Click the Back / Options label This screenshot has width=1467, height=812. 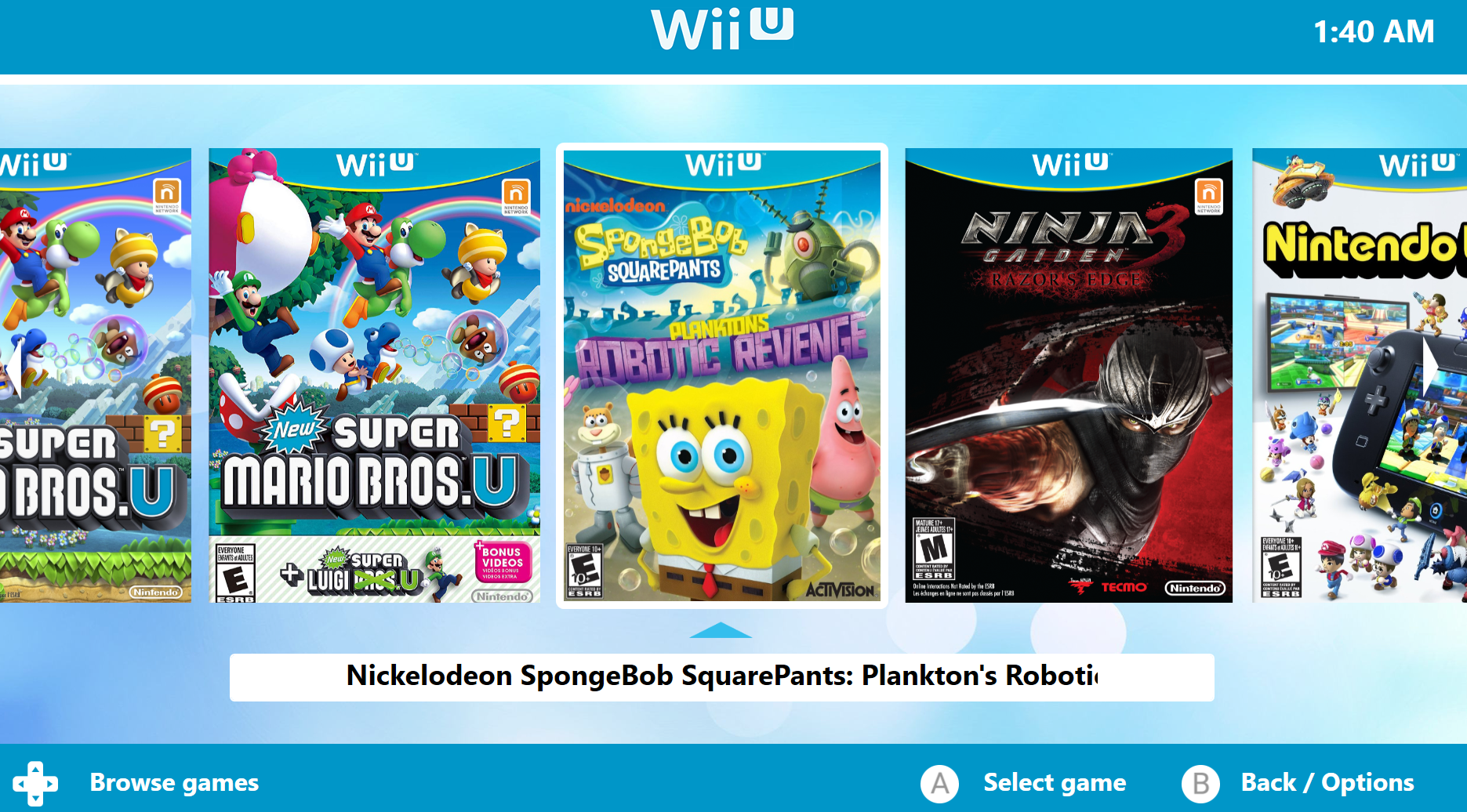coord(1327,782)
